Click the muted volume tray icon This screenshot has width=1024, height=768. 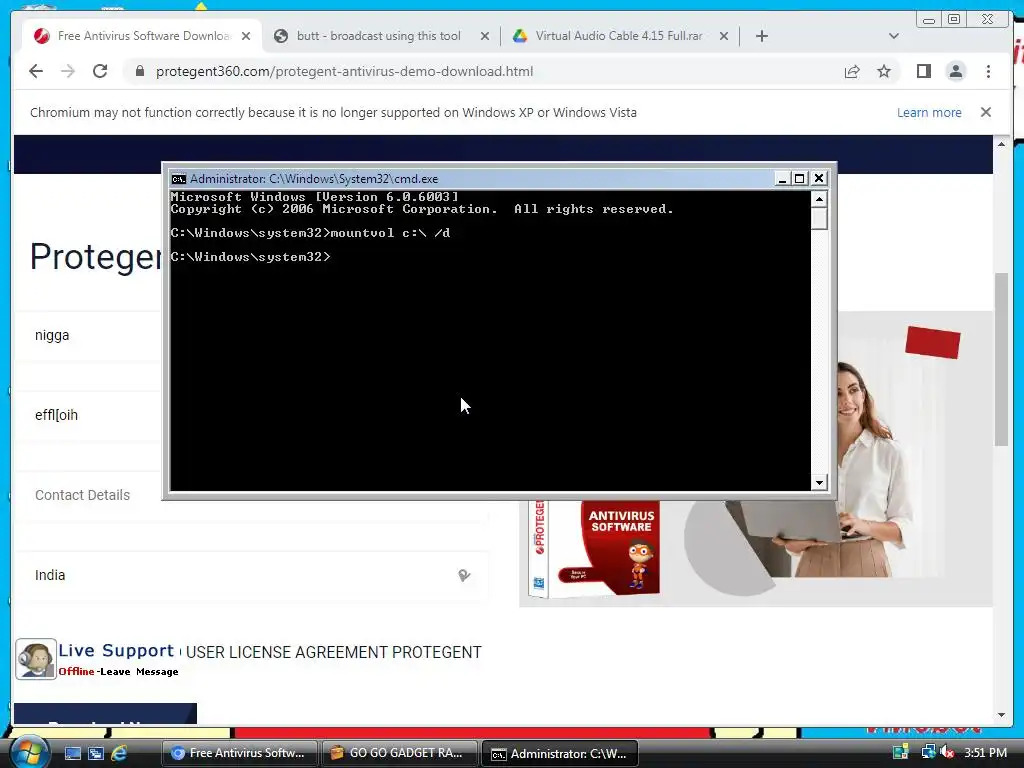click(x=947, y=752)
